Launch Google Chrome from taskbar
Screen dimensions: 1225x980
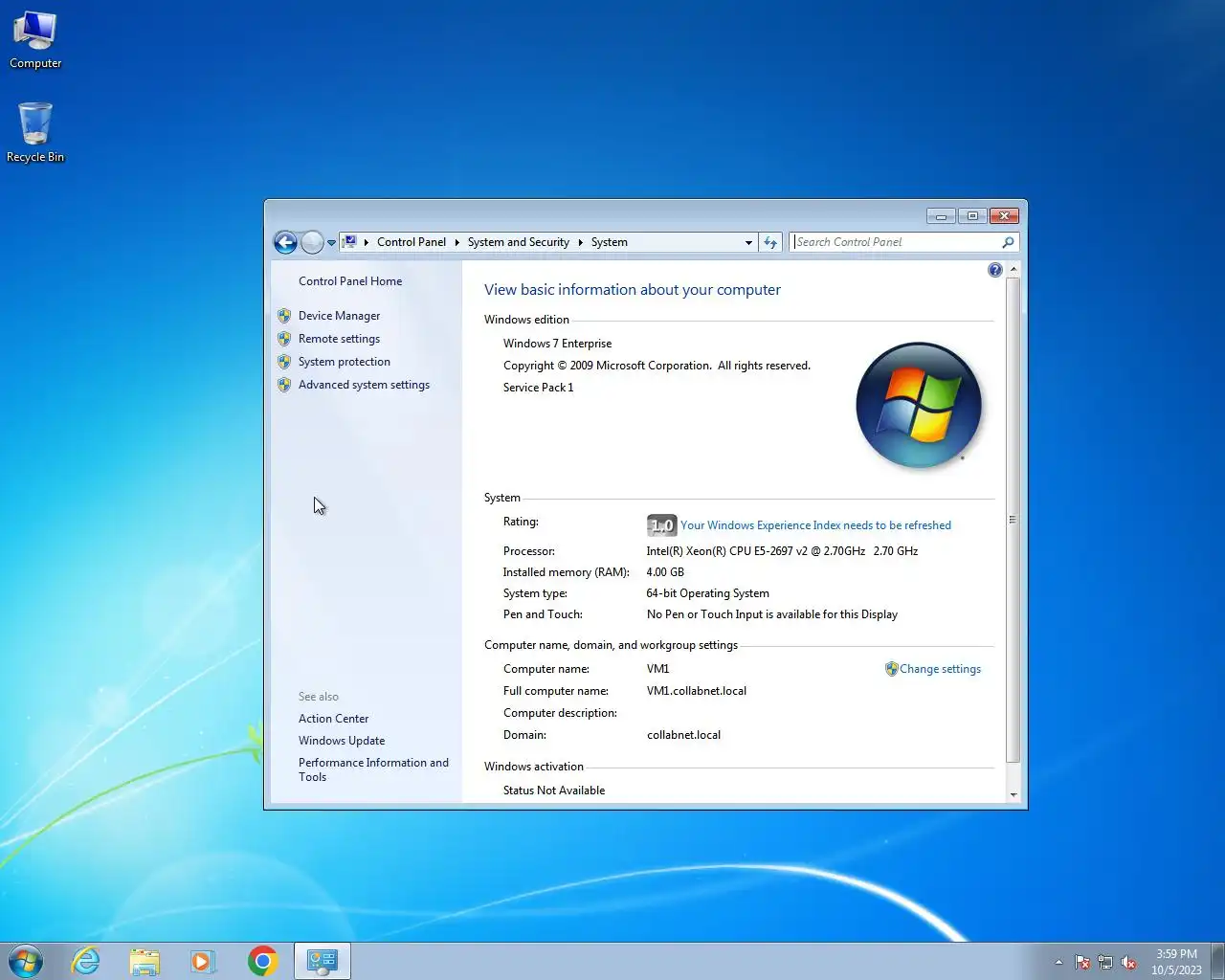click(x=262, y=961)
